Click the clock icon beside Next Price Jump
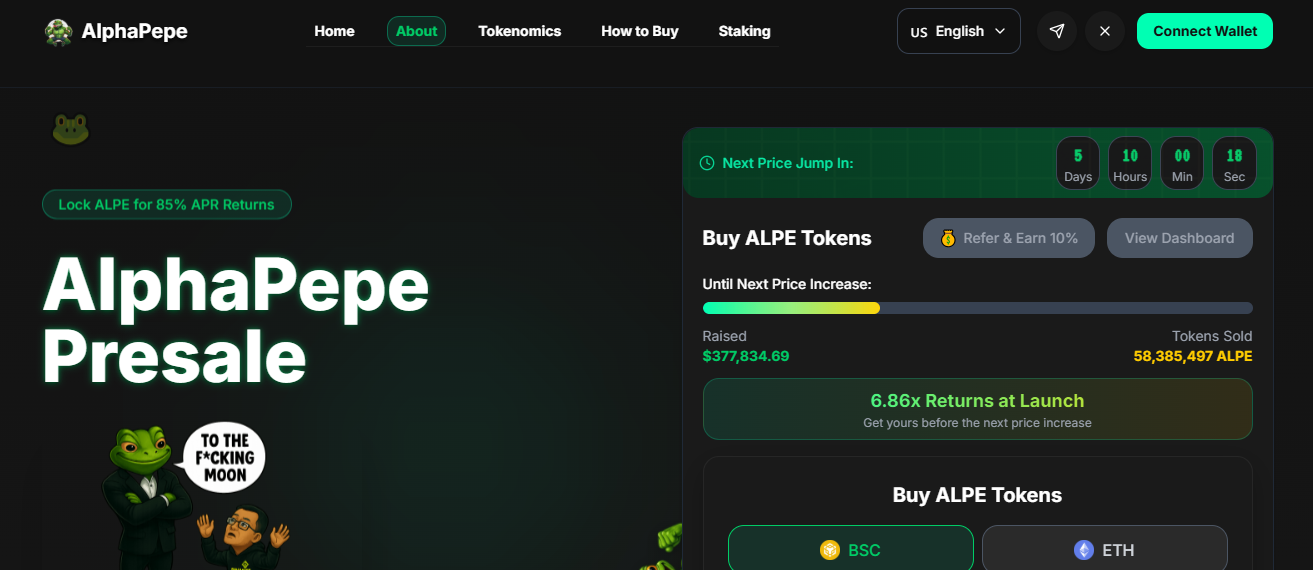Screen dimensions: 1313x570 (707, 163)
